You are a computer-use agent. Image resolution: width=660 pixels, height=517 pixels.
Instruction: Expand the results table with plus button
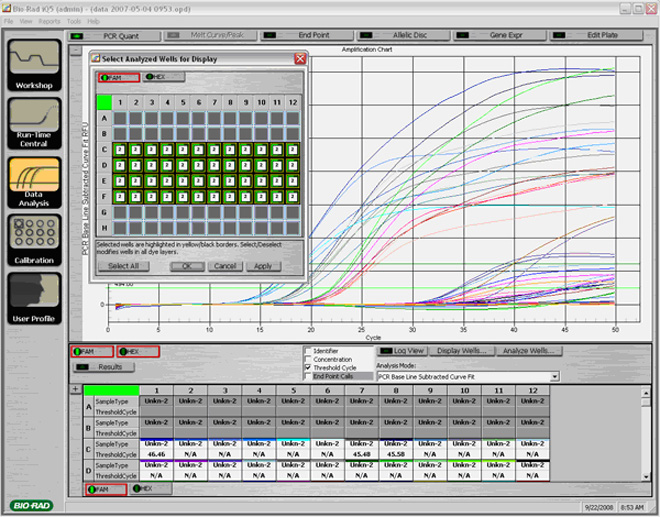click(x=75, y=389)
